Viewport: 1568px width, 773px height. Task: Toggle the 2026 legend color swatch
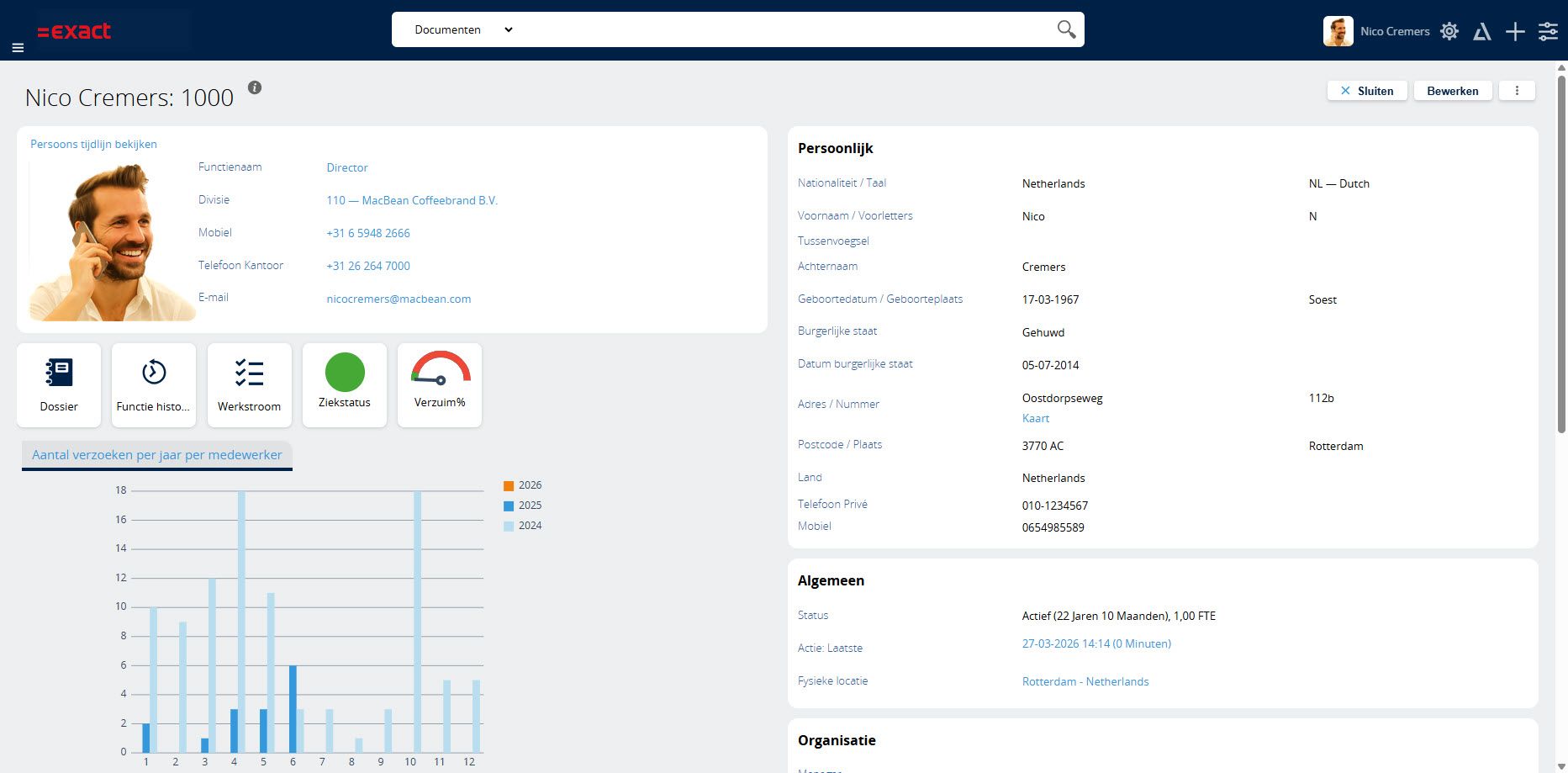click(509, 486)
